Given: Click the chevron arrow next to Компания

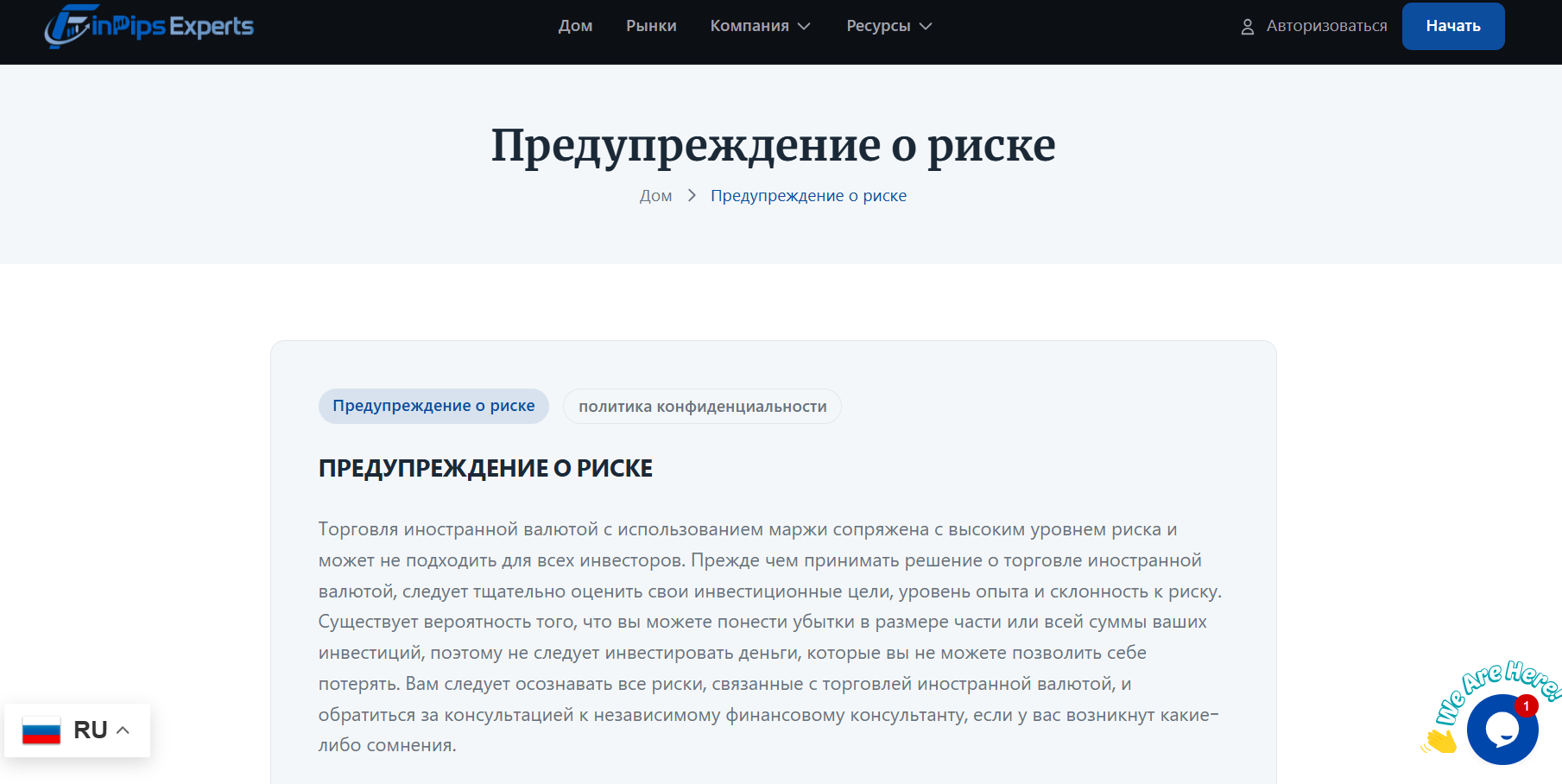Looking at the screenshot, I should (804, 27).
